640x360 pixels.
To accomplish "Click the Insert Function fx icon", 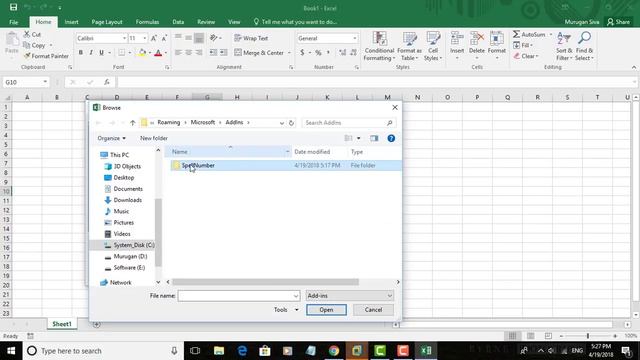I will 107,82.
